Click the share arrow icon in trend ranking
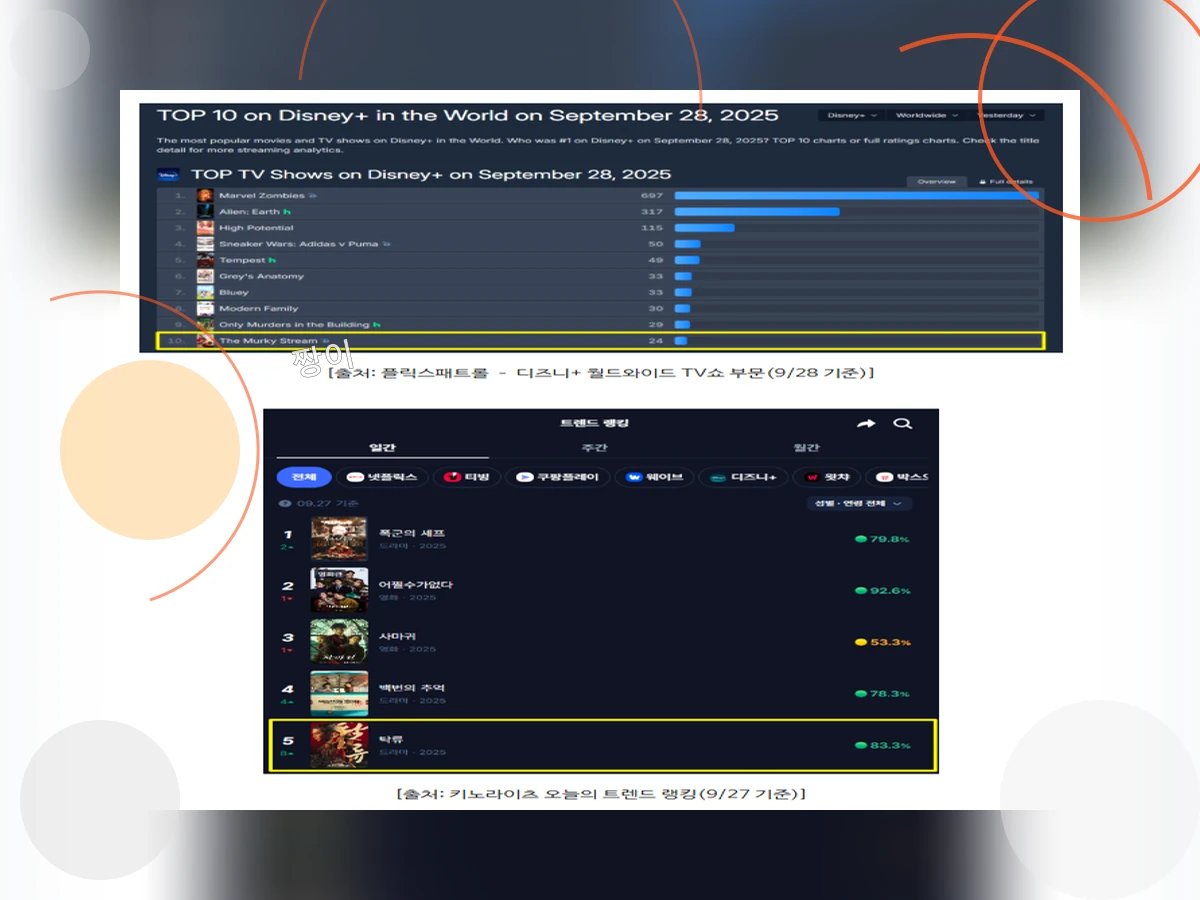 [866, 424]
